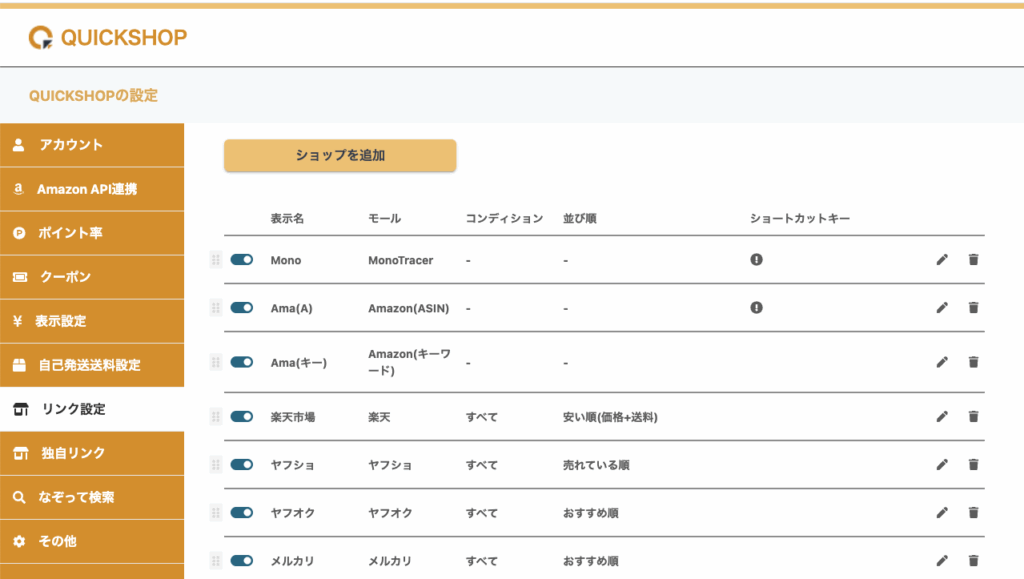Disable the 楽天市場 shop toggle
The image size is (1024, 579).
[241, 417]
